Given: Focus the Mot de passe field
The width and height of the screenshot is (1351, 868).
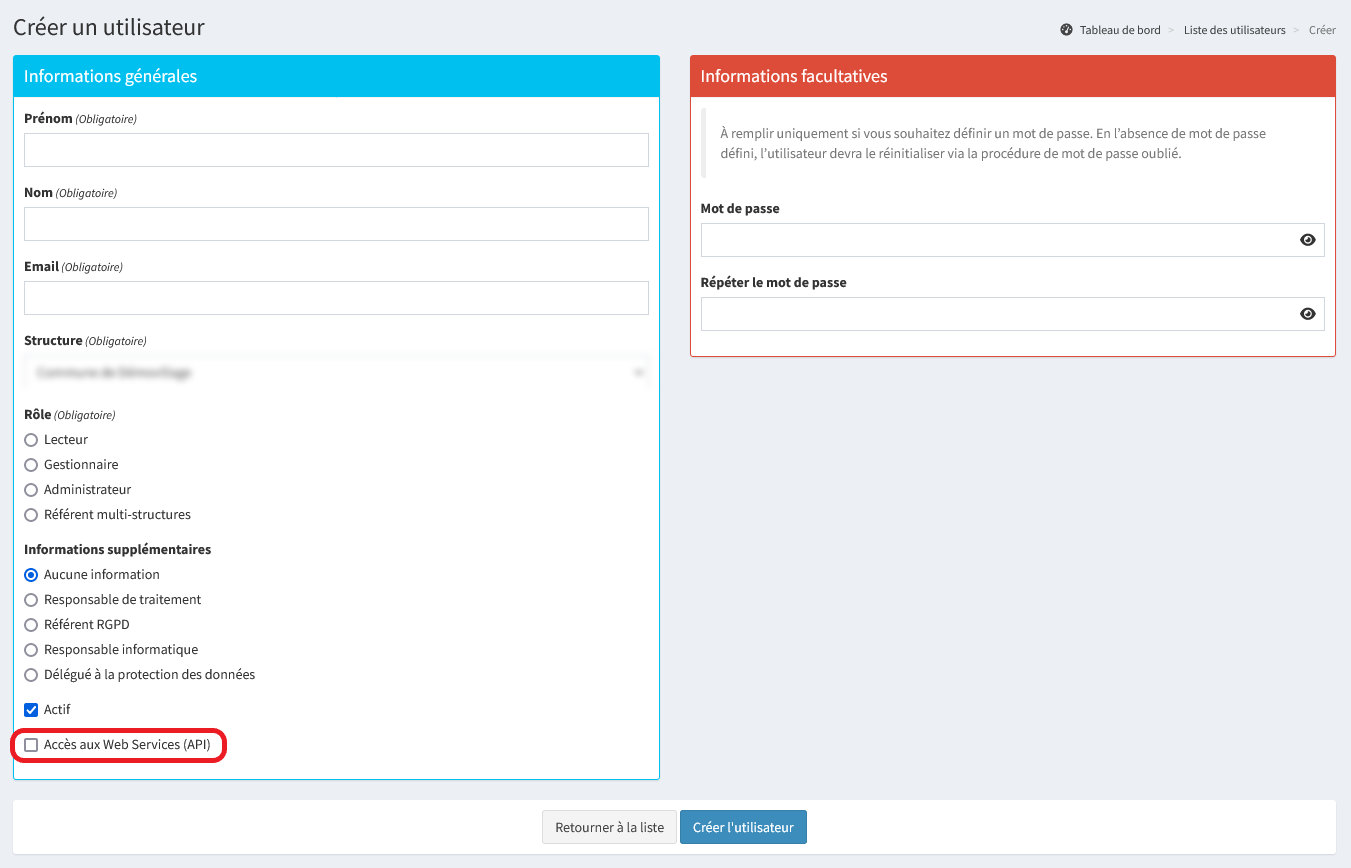Looking at the screenshot, I should pos(996,240).
